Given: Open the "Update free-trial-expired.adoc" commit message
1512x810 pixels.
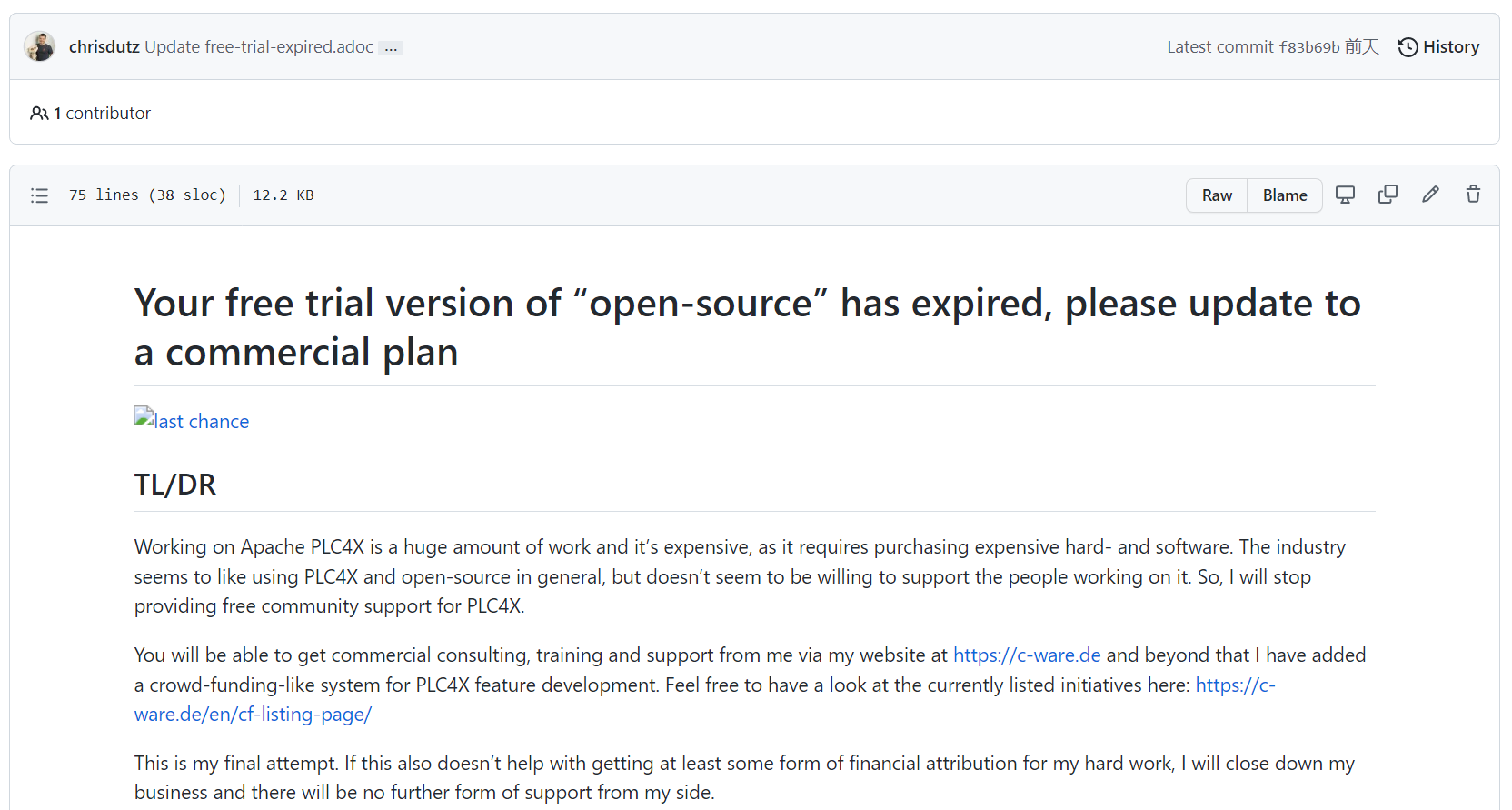Looking at the screenshot, I should [x=259, y=46].
